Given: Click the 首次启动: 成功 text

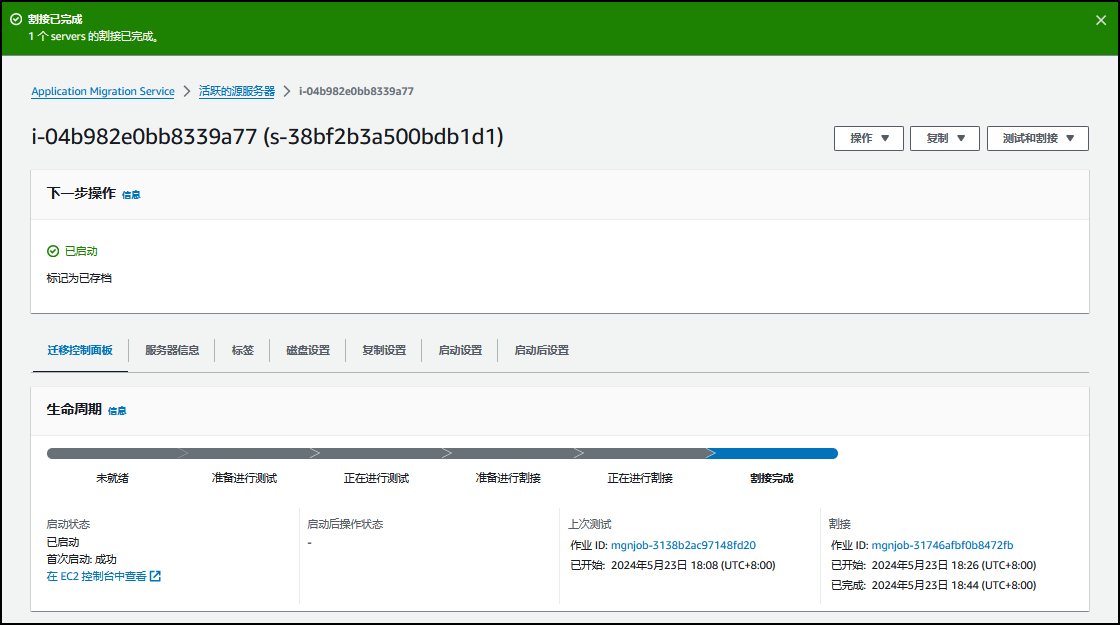Looking at the screenshot, I should (81, 559).
